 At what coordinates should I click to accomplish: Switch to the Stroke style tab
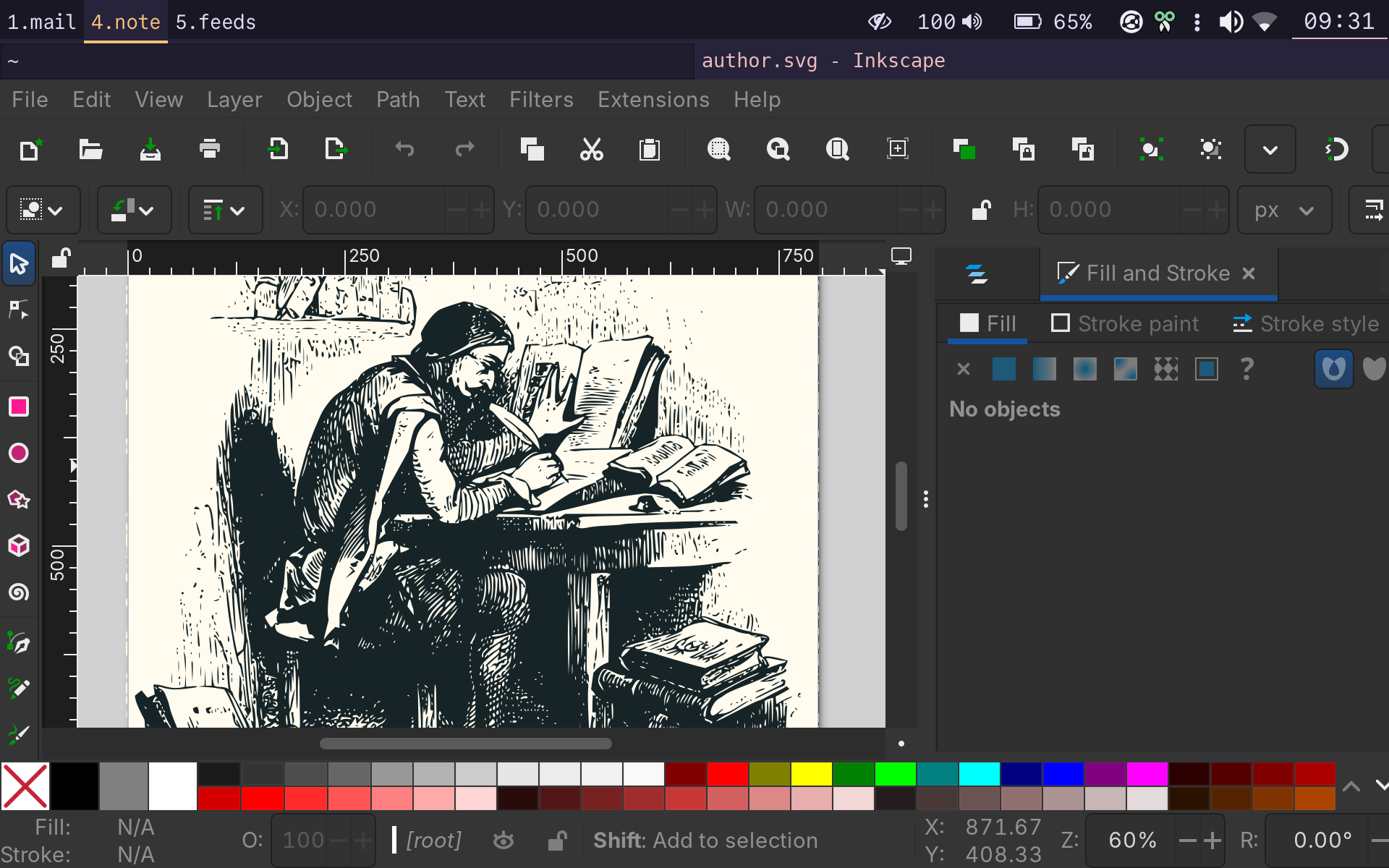[1306, 323]
